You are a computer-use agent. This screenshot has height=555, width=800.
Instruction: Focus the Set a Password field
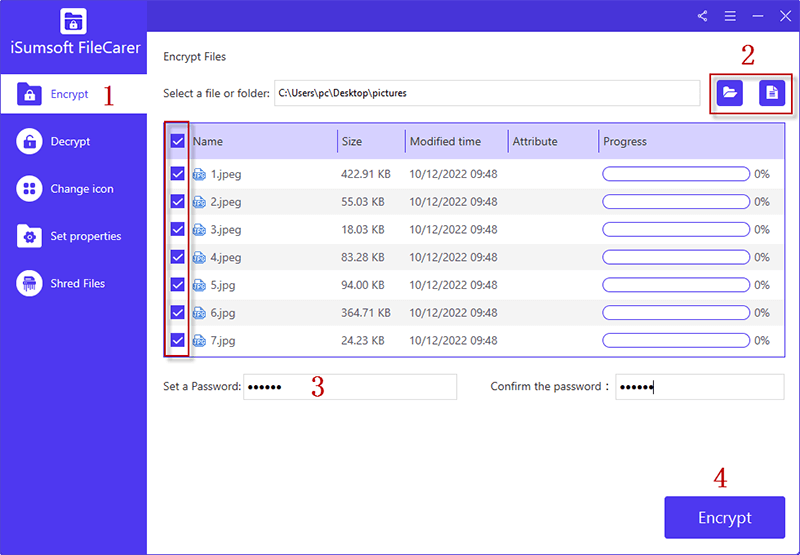click(350, 387)
